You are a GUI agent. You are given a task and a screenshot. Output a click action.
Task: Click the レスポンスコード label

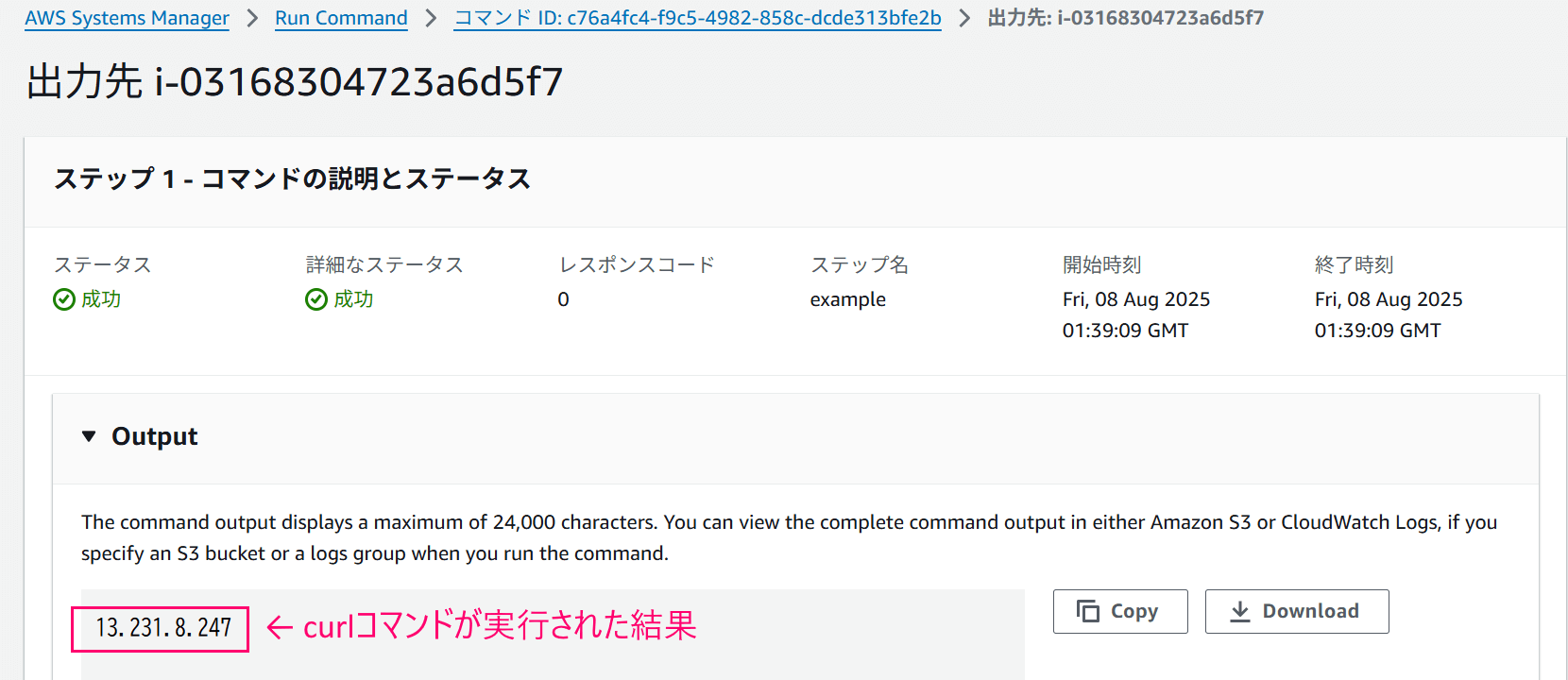point(637,264)
